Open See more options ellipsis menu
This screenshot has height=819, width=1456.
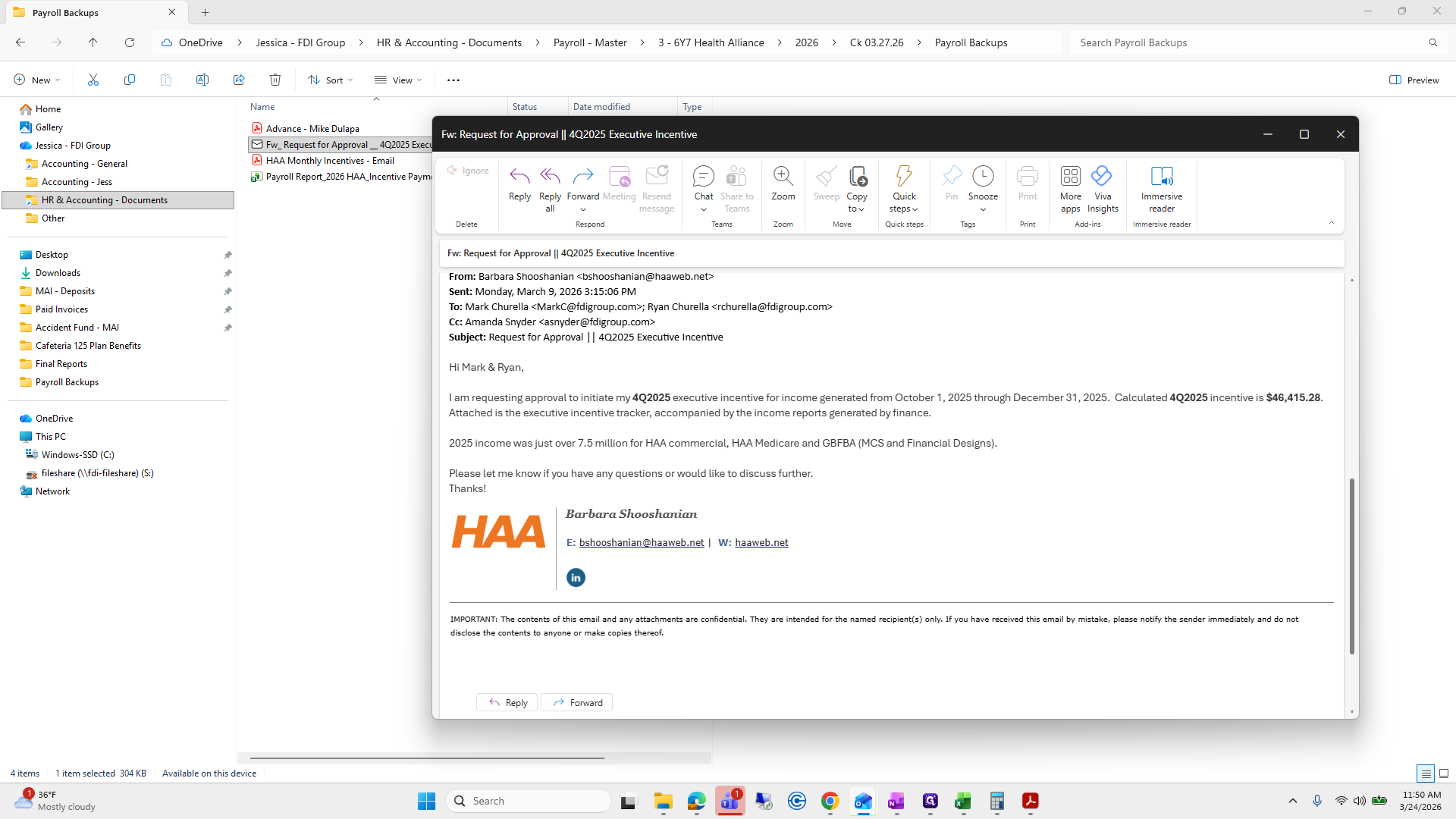[453, 80]
